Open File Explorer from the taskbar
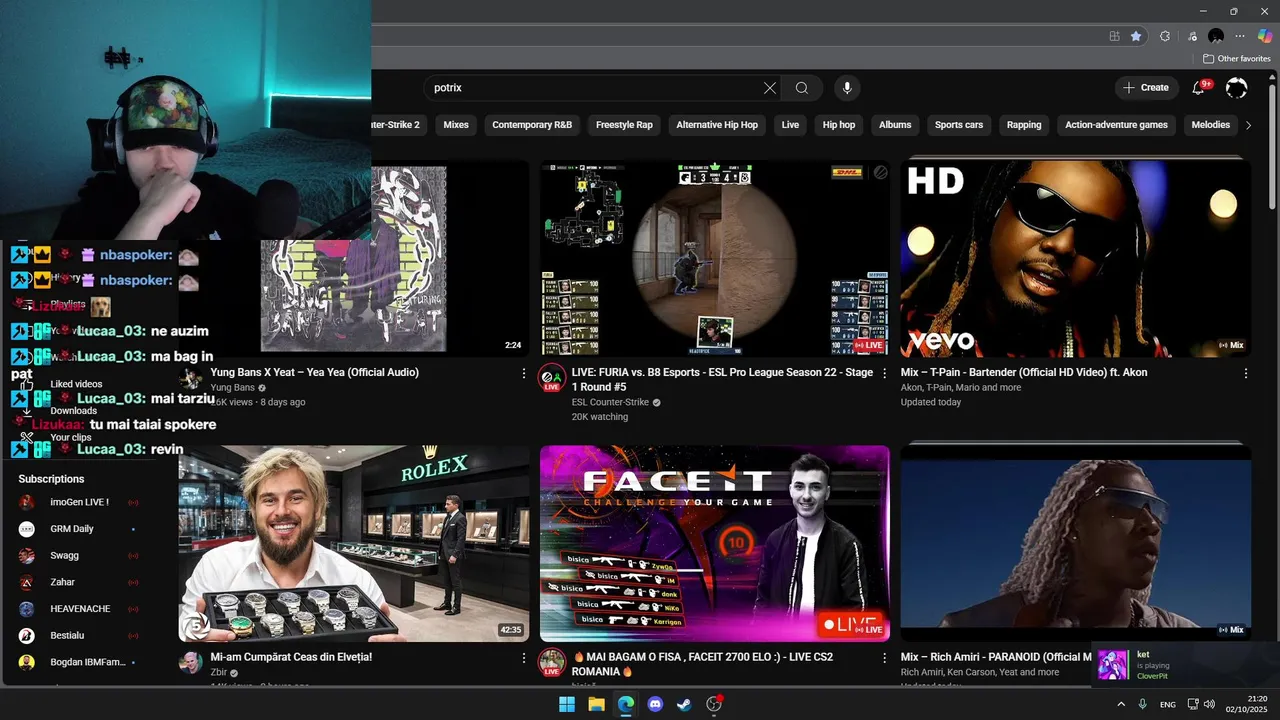The width and height of the screenshot is (1280, 720). pos(596,704)
